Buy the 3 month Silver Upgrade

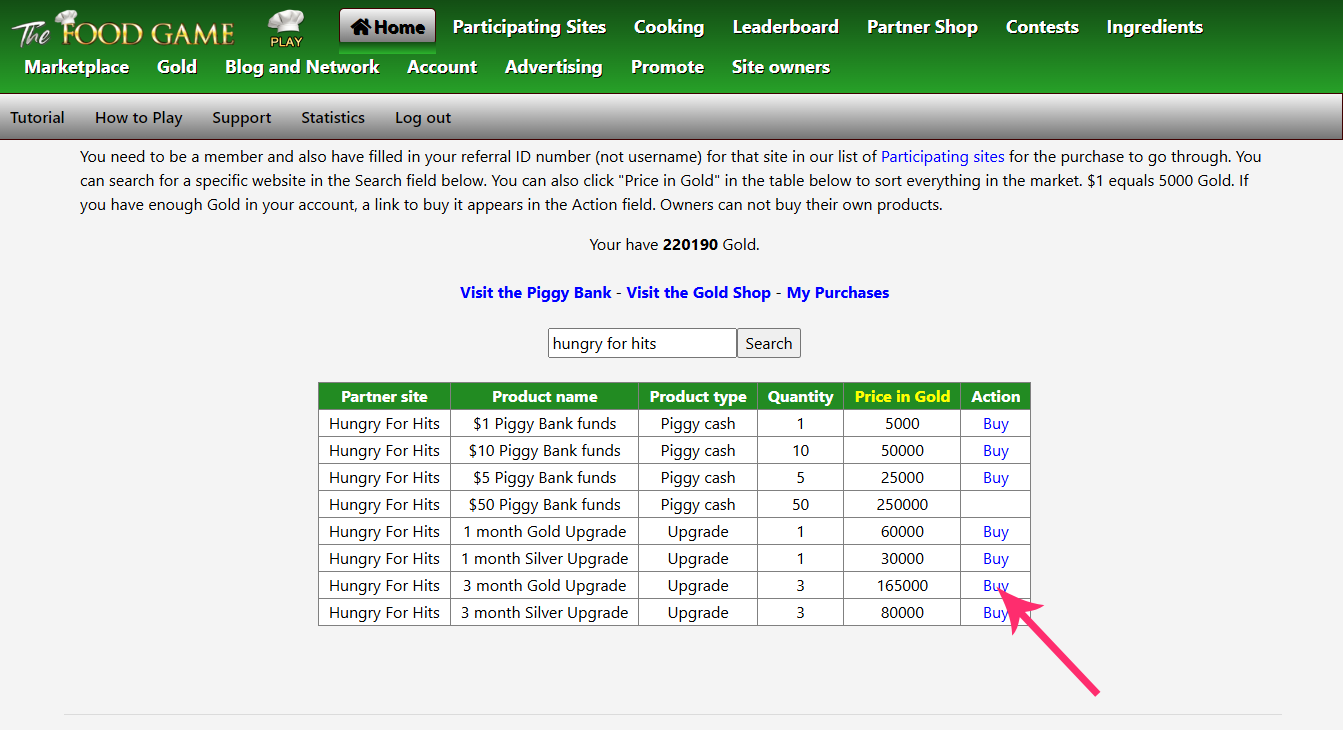click(996, 613)
